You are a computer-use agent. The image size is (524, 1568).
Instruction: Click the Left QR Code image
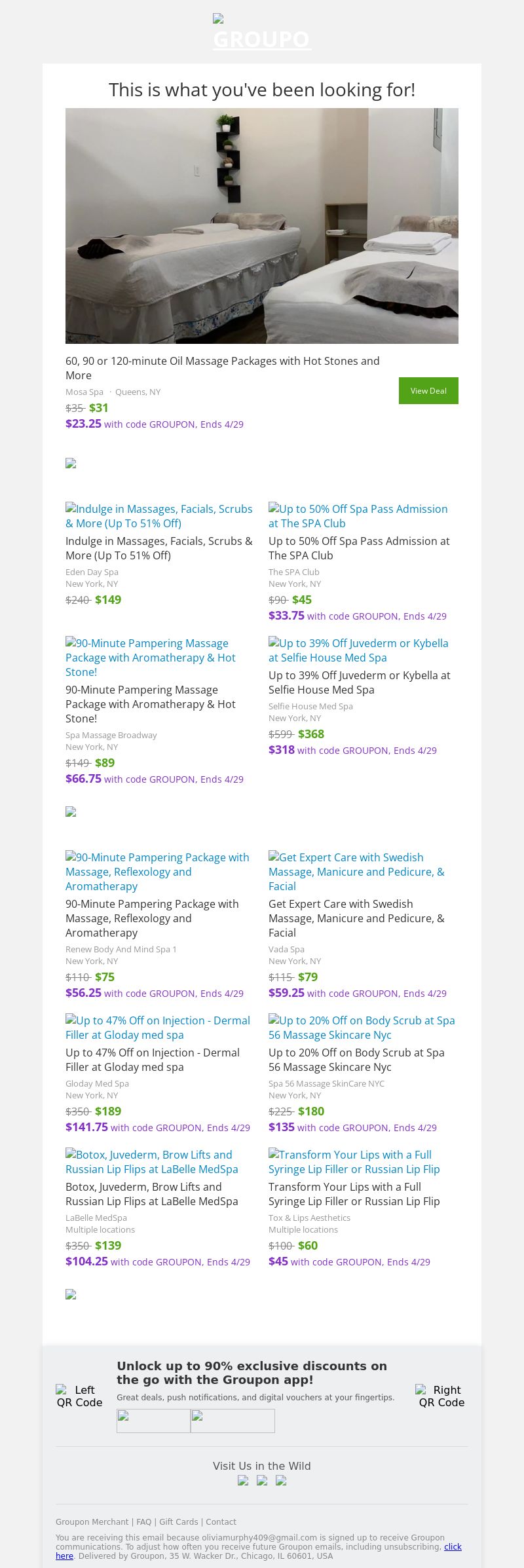pos(79,1396)
